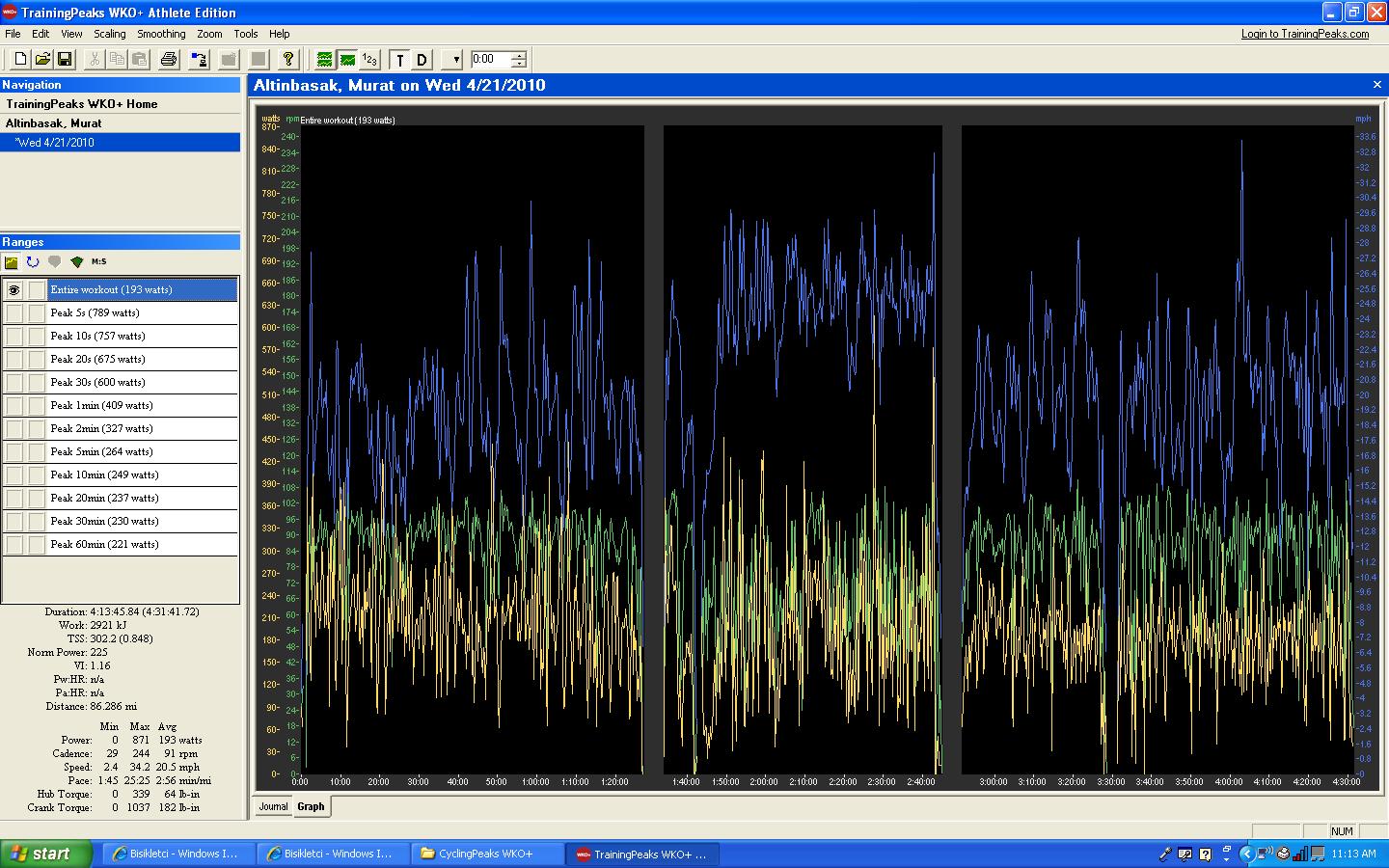Open the Edit menu
This screenshot has height=868, width=1389.
[x=41, y=34]
